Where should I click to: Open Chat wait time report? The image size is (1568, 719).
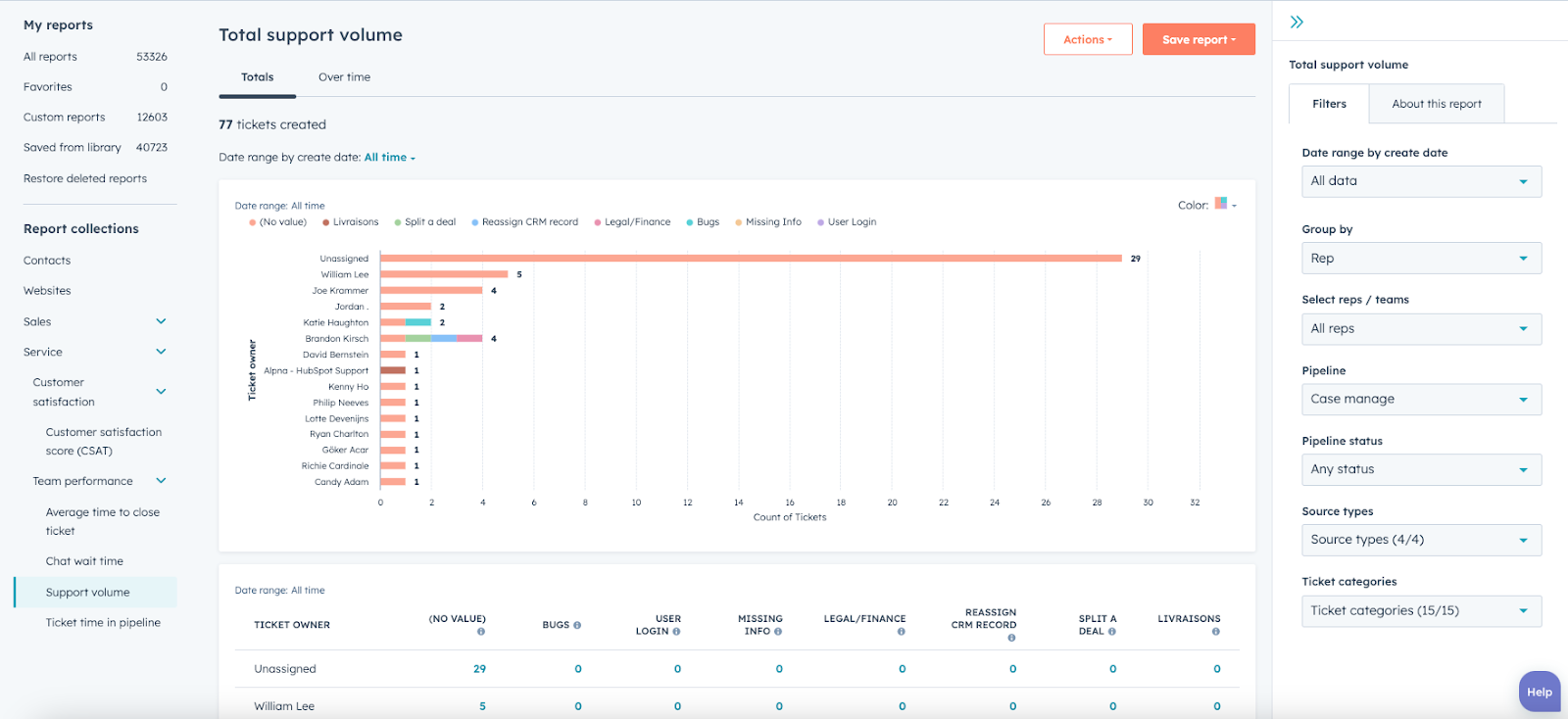[x=84, y=561]
